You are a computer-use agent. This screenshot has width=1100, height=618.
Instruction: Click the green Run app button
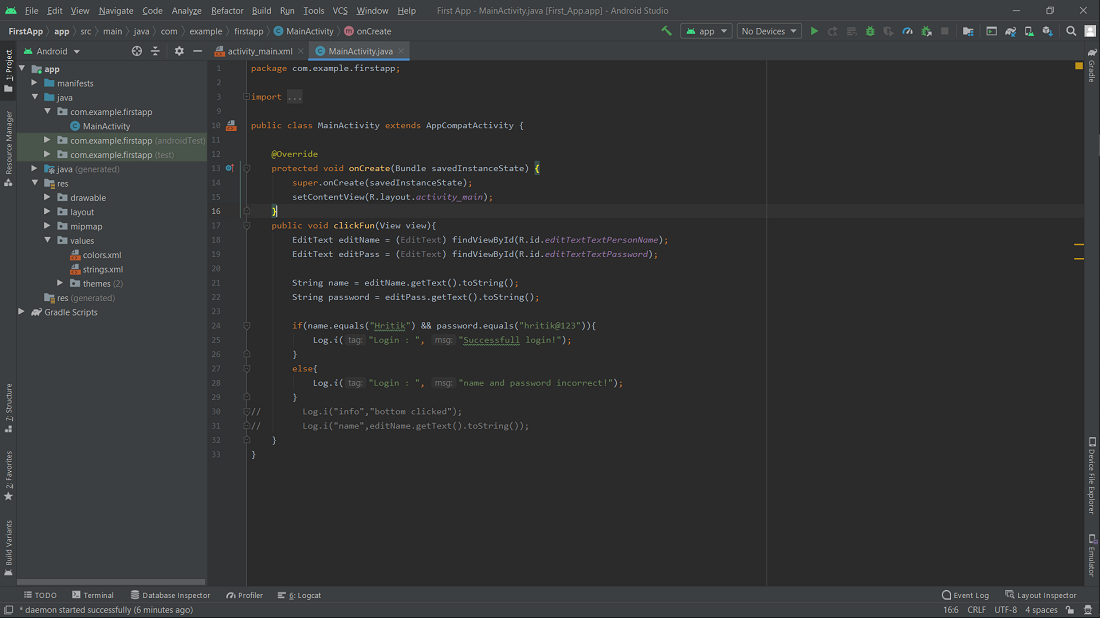814,31
